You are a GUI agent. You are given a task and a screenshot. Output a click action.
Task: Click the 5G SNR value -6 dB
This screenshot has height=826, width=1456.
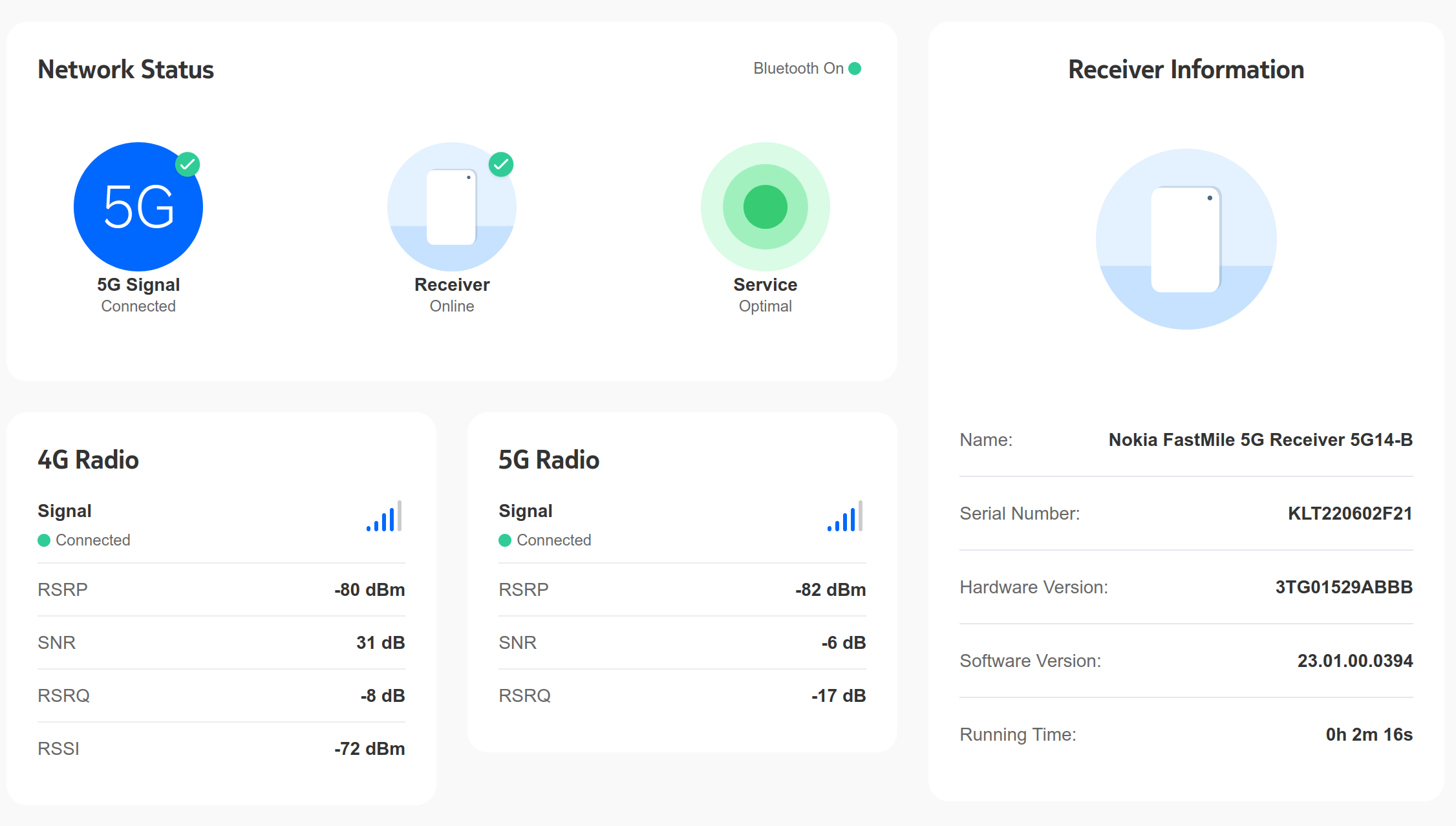coord(843,642)
